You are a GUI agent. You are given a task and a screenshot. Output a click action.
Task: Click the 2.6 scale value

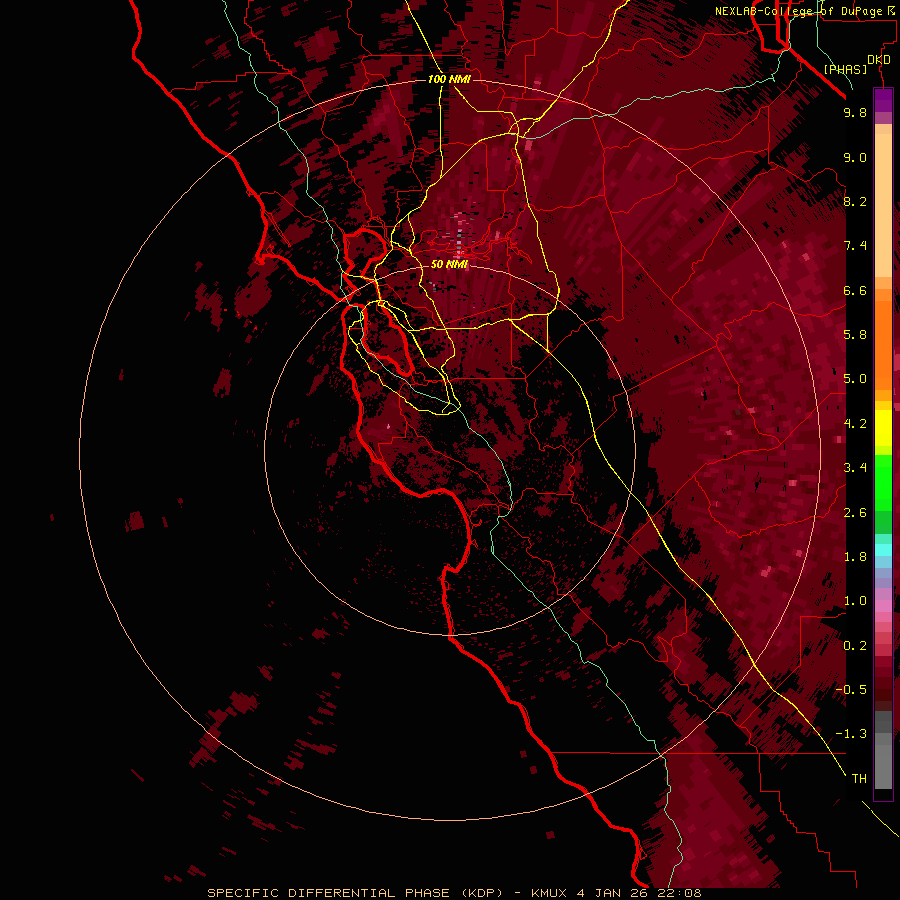point(855,513)
